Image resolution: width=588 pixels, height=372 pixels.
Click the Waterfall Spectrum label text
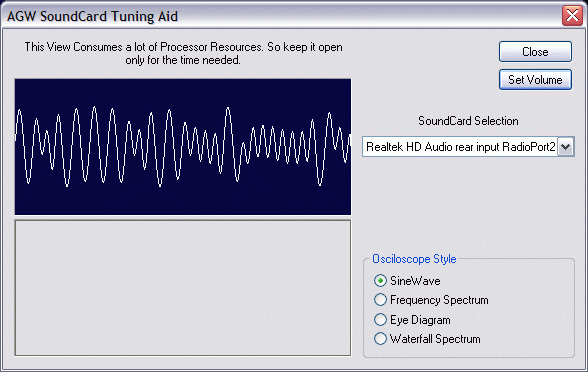[435, 339]
